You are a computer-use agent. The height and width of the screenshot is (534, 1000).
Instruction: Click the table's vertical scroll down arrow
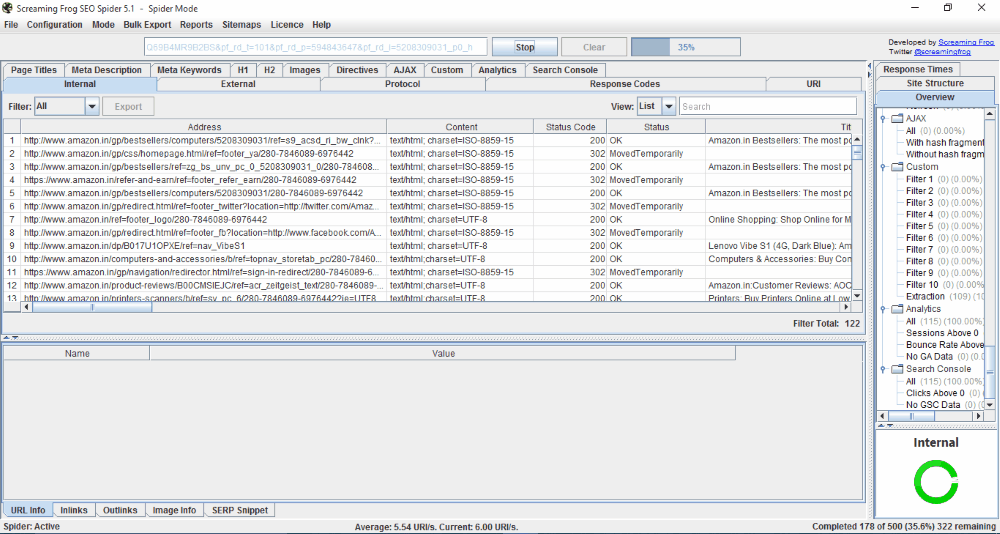857,295
